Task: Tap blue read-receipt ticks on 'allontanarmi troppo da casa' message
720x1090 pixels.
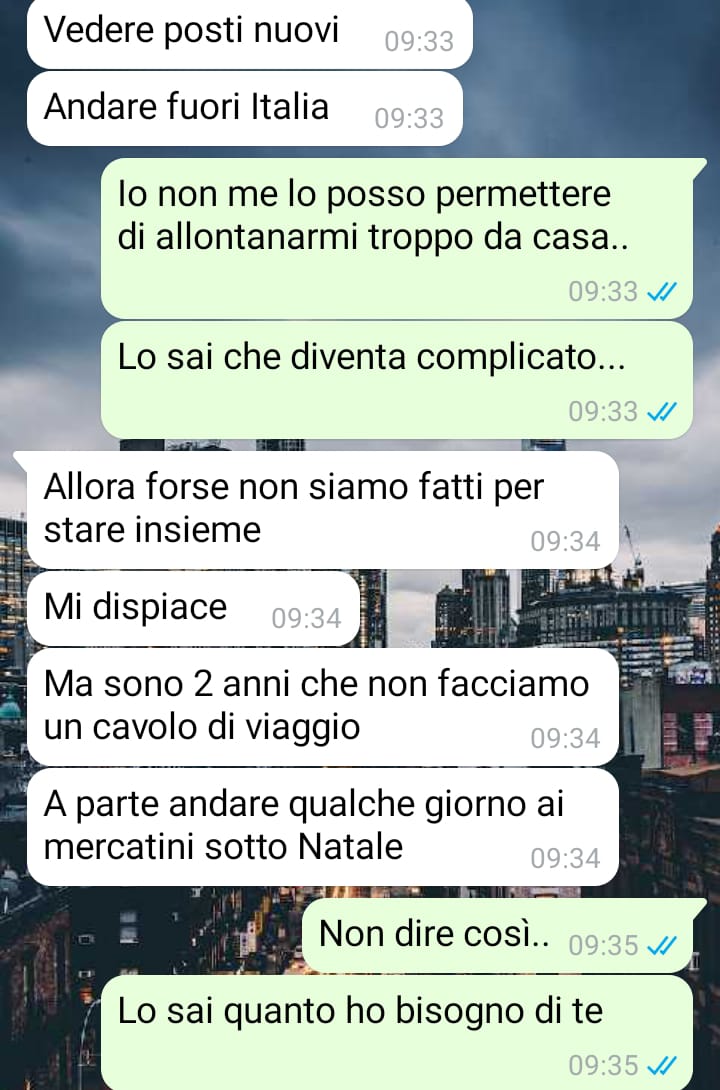Action: pyautogui.click(x=661, y=293)
